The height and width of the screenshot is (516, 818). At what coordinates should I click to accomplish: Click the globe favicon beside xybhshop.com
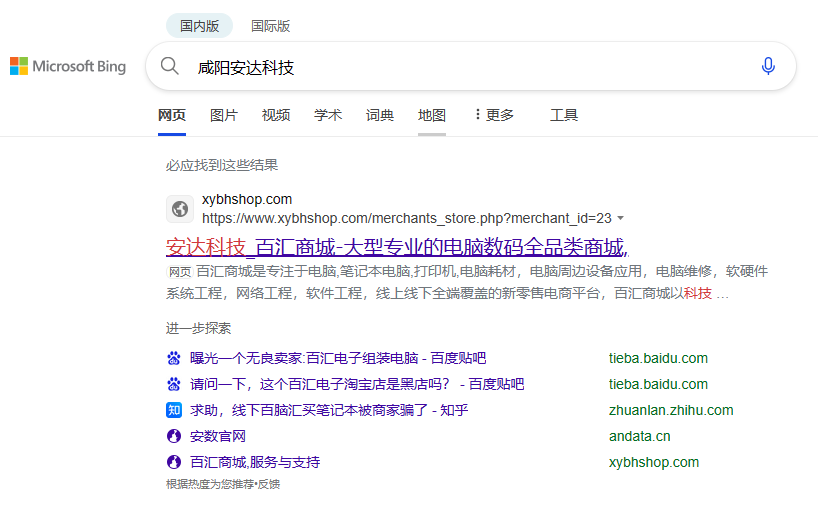[180, 209]
